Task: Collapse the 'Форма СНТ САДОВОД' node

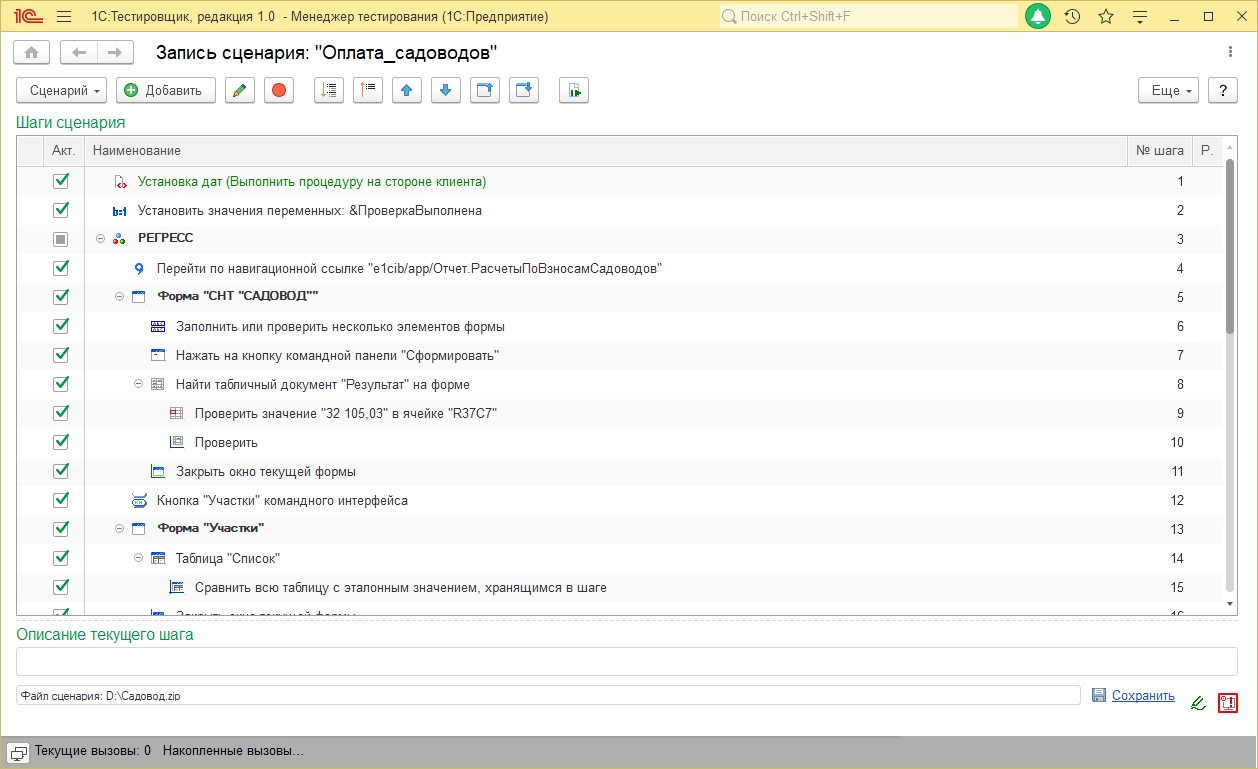Action: point(120,297)
